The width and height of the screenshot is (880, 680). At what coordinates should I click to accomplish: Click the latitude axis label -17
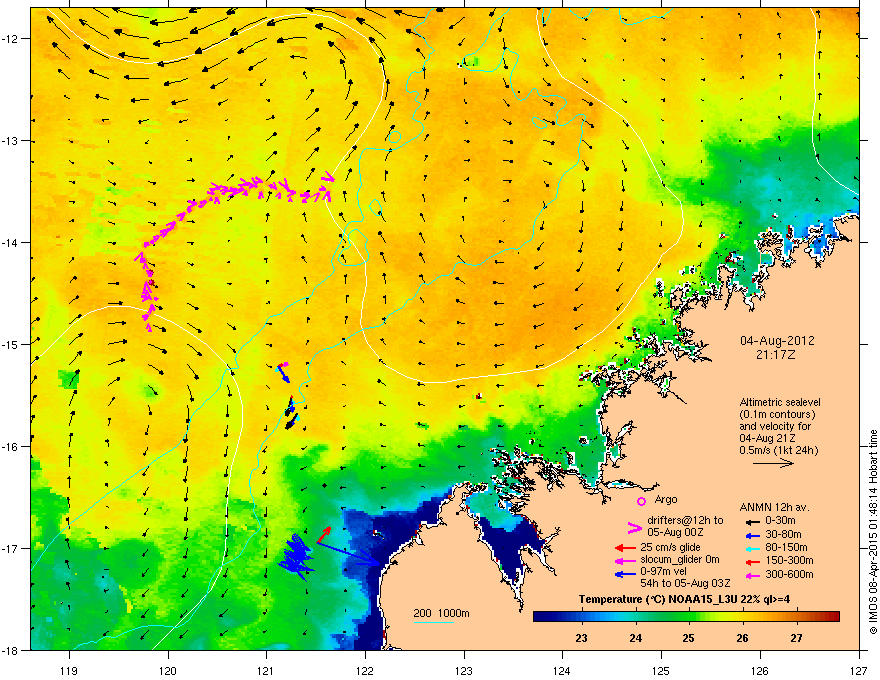click(11, 548)
